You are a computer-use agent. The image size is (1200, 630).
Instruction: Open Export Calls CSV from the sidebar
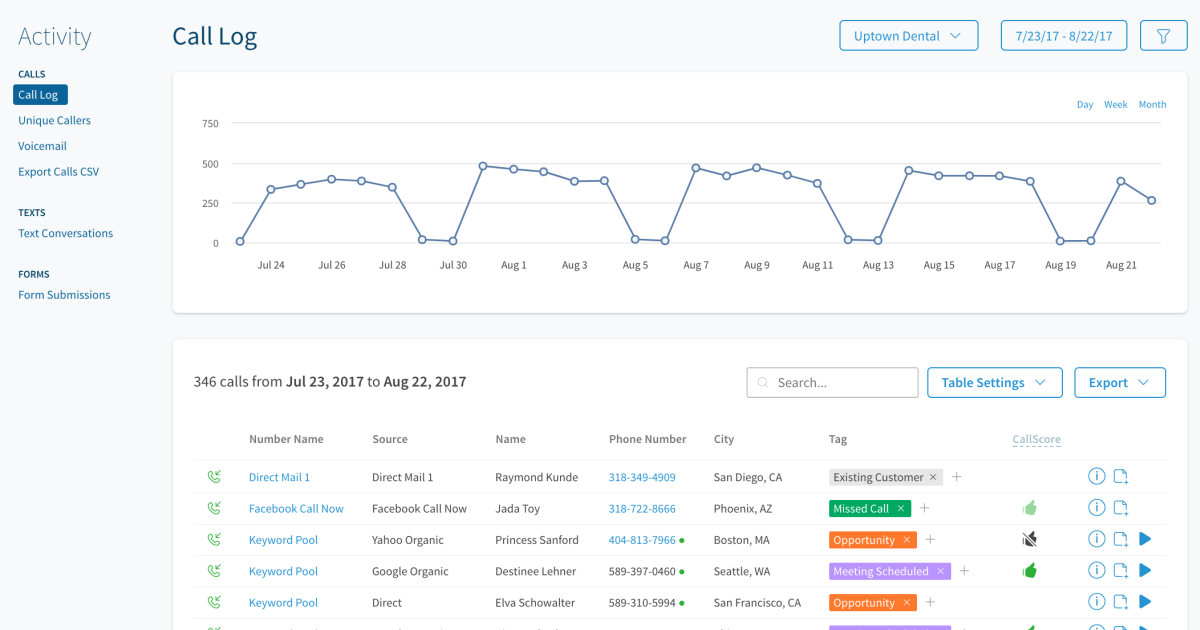coord(58,171)
